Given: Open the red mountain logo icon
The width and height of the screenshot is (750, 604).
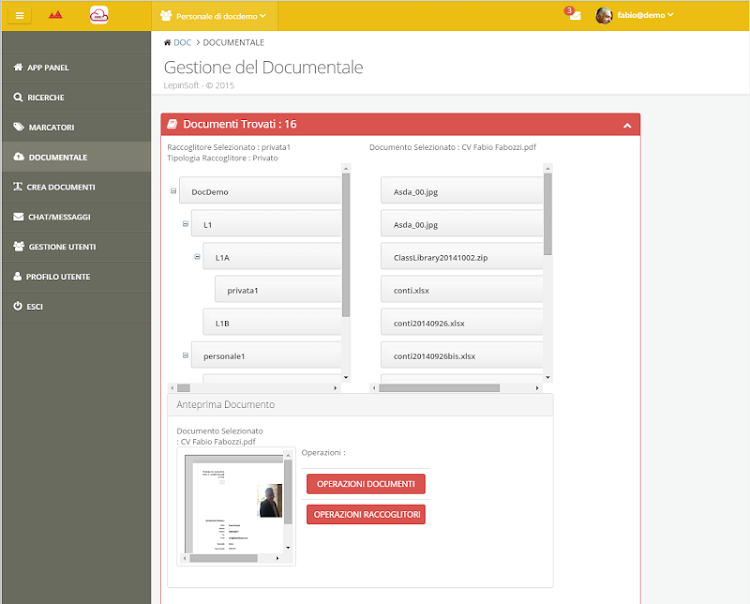Looking at the screenshot, I should 55,15.
